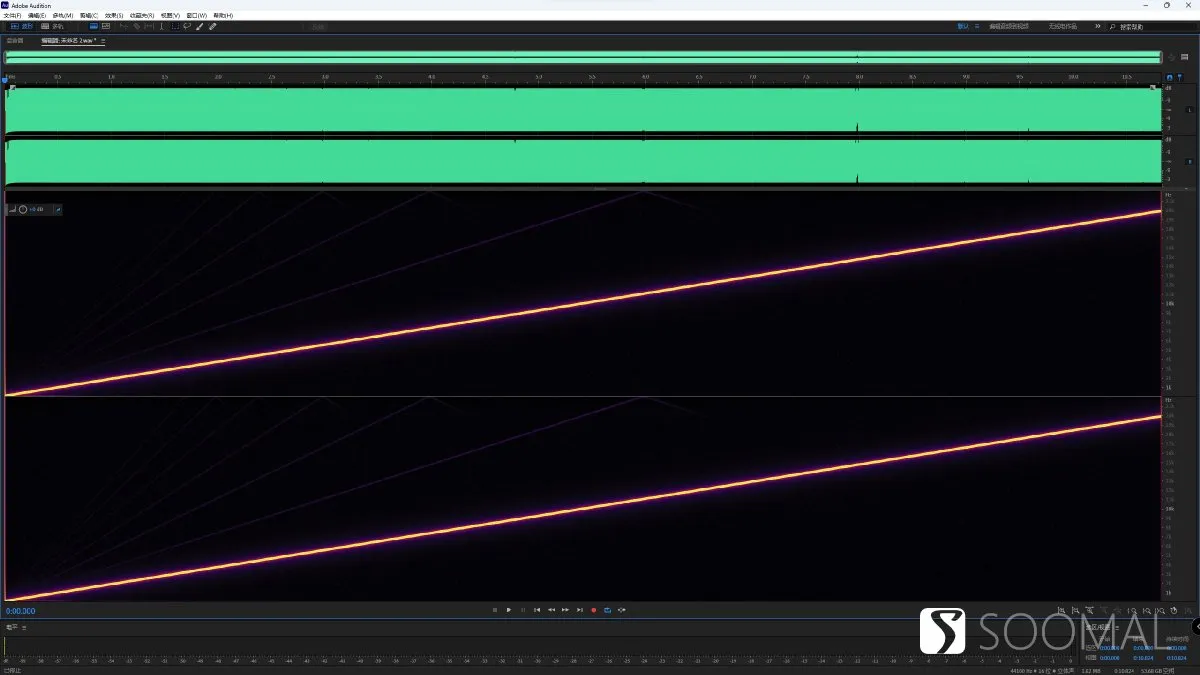This screenshot has height=675, width=1200.
Task: Open the 默认 workspace menu icon
Action: coord(977,26)
